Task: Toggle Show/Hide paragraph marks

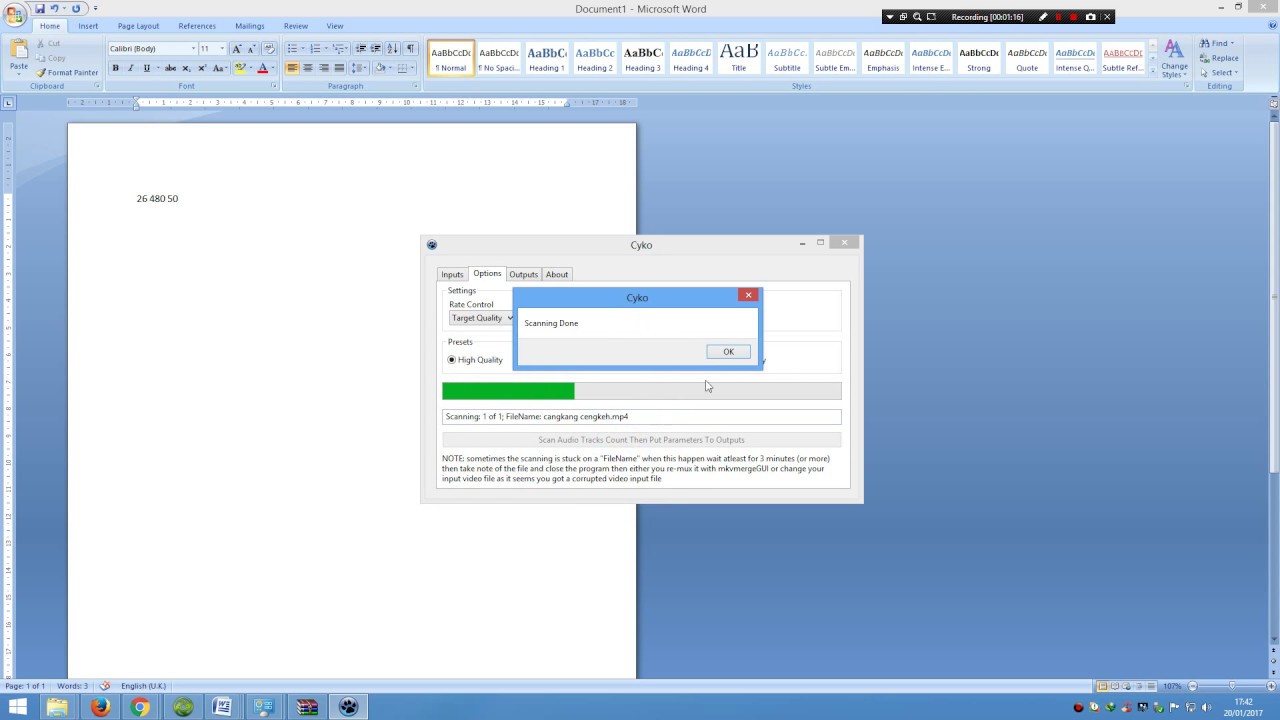Action: point(410,49)
